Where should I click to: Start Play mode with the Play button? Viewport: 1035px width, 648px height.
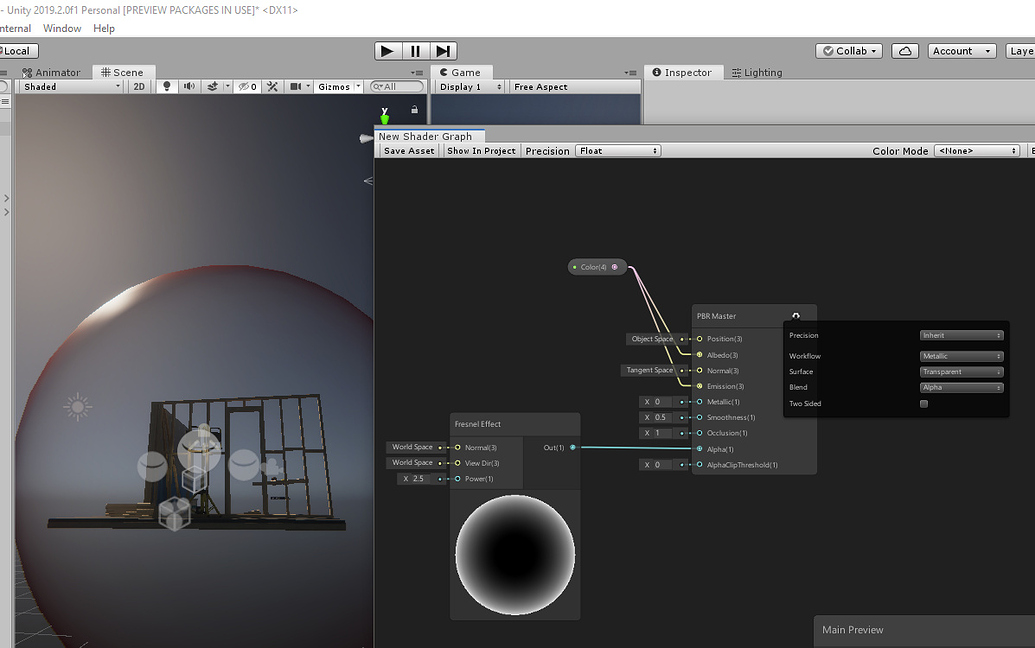tap(387, 51)
